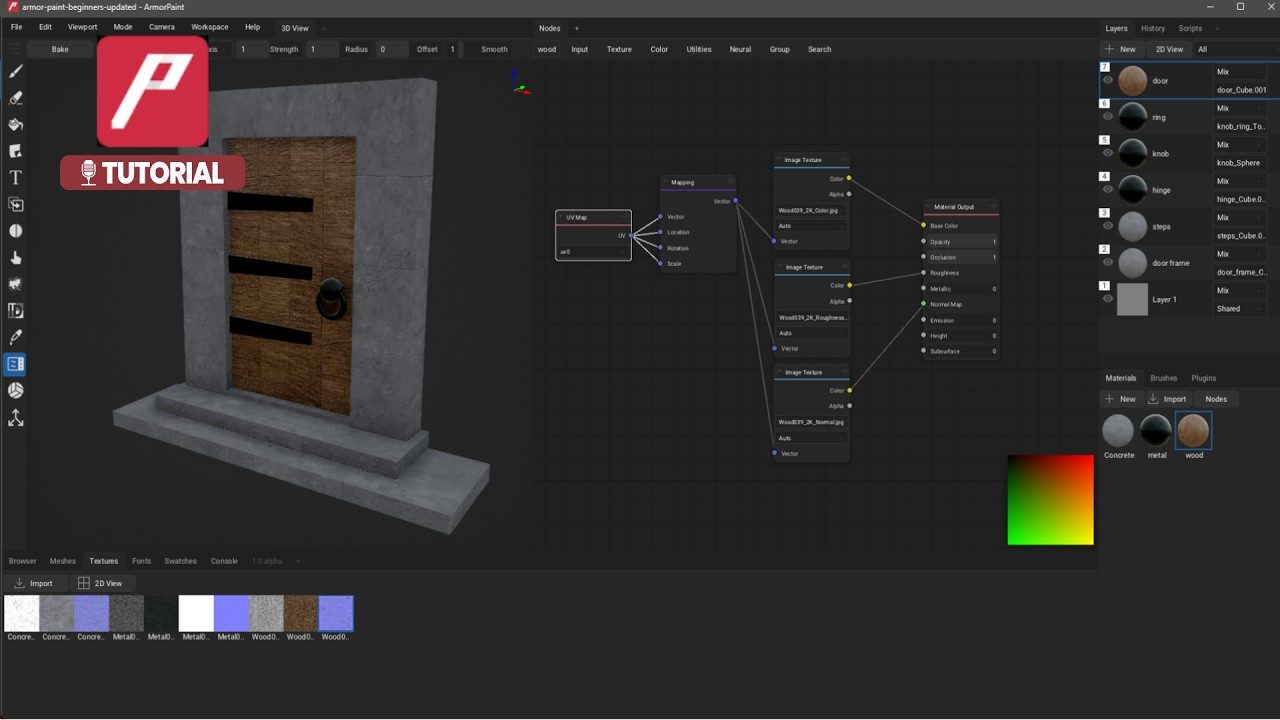Click the 3D axis orientation gizmo
The width and height of the screenshot is (1280, 720).
[518, 83]
